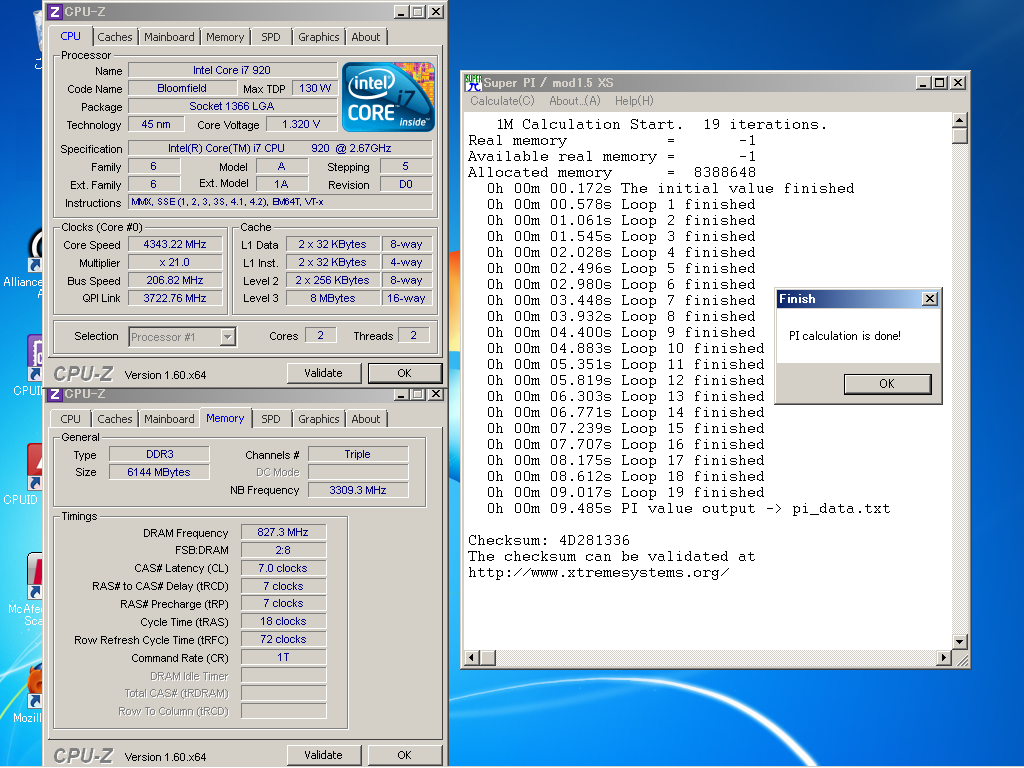
Task: Click the Super PI horizontal scrollbar right arrow
Action: pyautogui.click(x=944, y=658)
